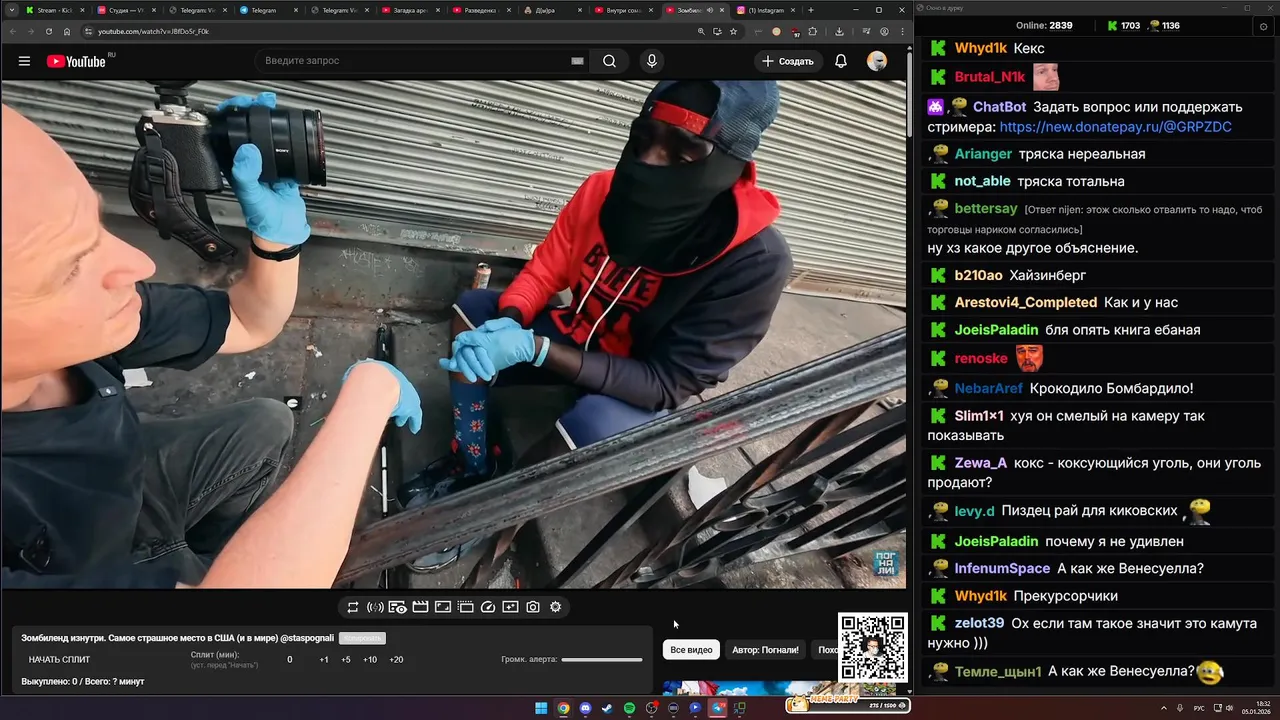Click the picture-in-picture icon in player toolbar
This screenshot has width=1280, height=720.
point(442,607)
